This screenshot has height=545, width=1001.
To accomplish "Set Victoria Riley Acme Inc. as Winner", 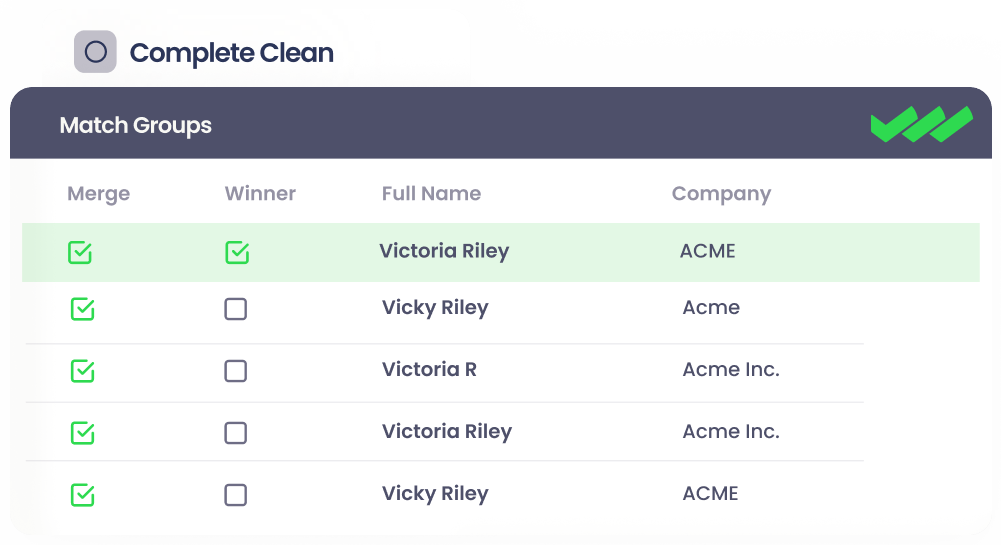I will [x=236, y=433].
